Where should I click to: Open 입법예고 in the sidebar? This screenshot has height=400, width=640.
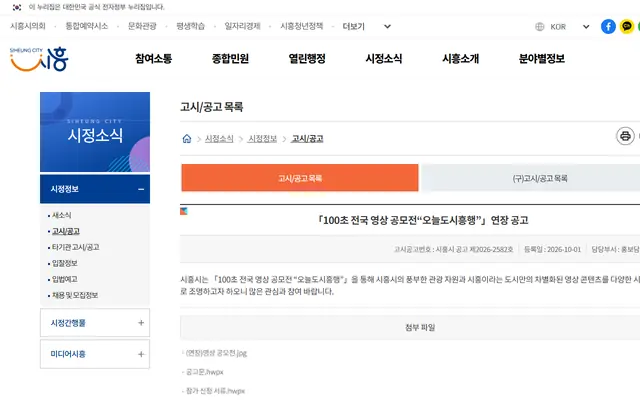[x=64, y=279]
